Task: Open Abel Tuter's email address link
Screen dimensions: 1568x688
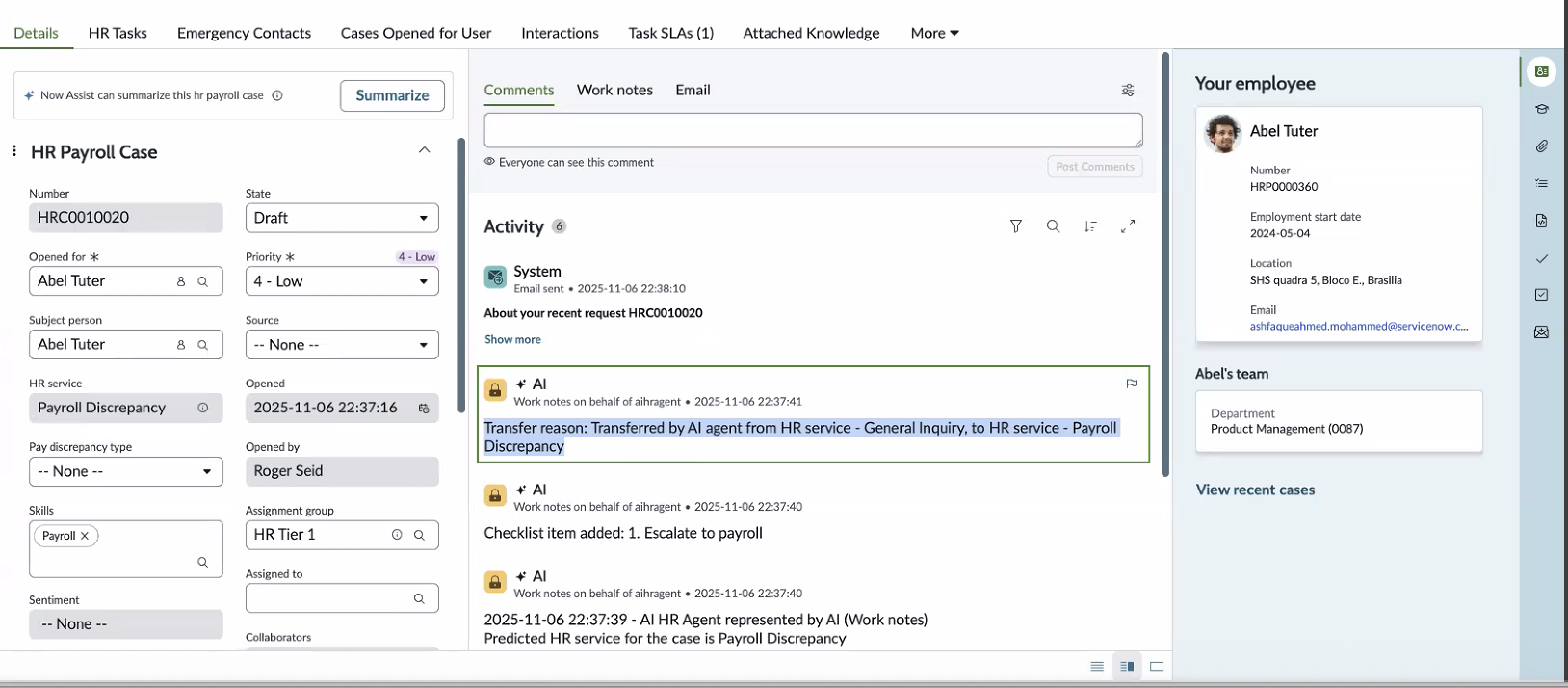Action: [1359, 326]
